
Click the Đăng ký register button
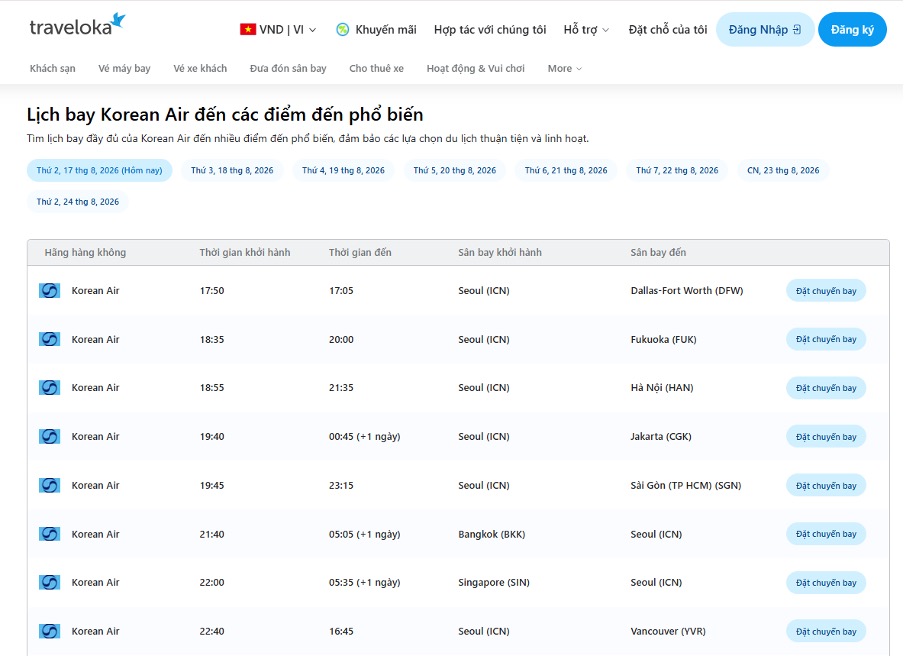click(852, 29)
